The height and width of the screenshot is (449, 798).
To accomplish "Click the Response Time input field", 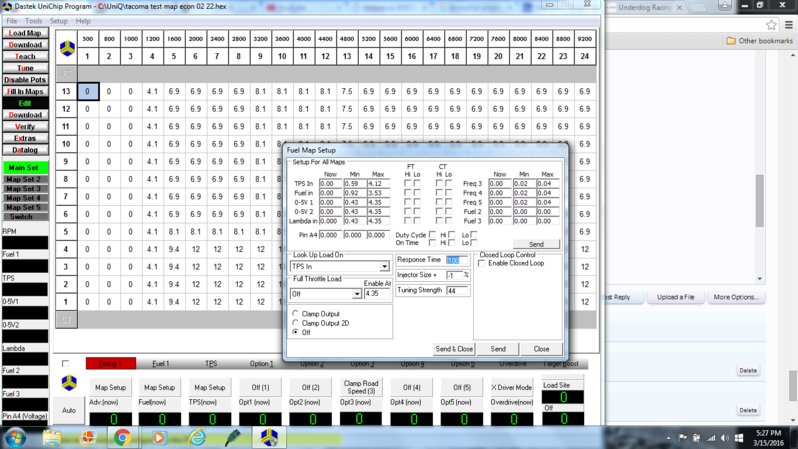I will (x=457, y=260).
